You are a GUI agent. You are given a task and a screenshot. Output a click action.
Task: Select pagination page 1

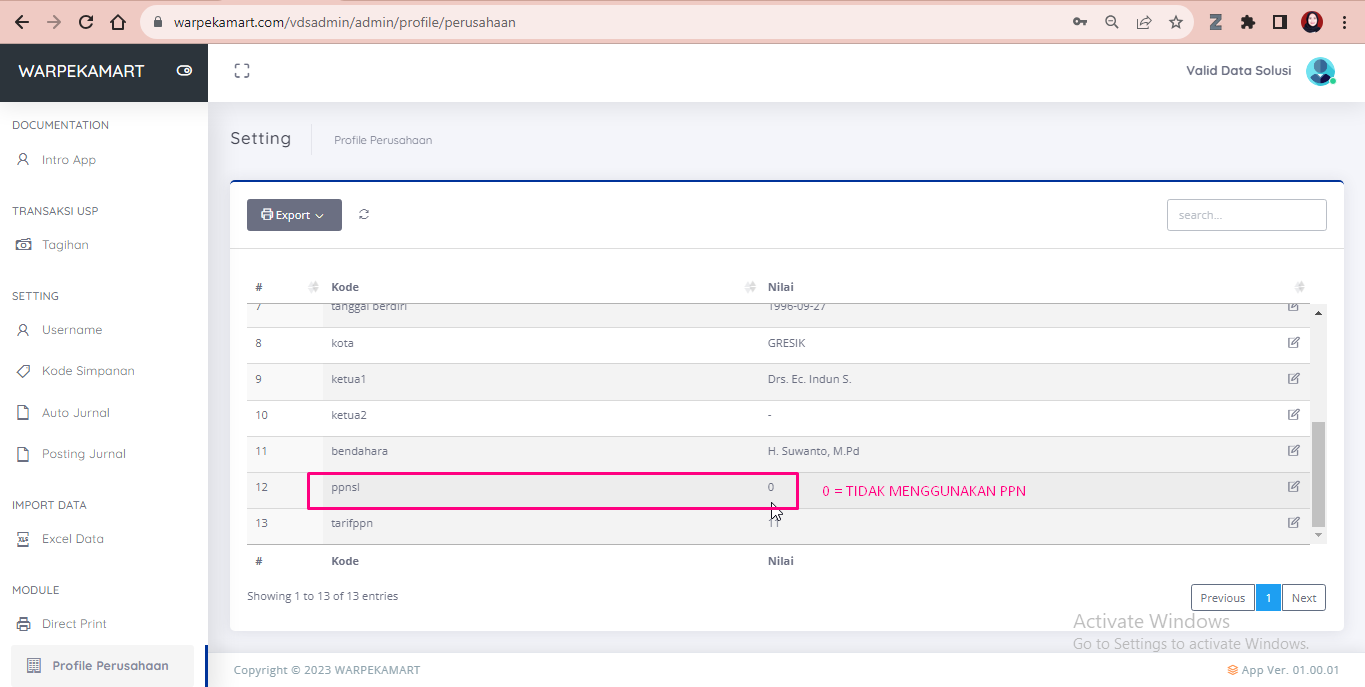[x=1268, y=598]
